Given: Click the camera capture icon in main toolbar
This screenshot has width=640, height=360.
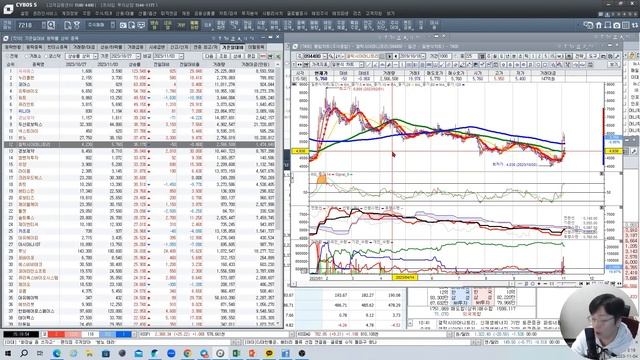Looking at the screenshot, I should 123,25.
